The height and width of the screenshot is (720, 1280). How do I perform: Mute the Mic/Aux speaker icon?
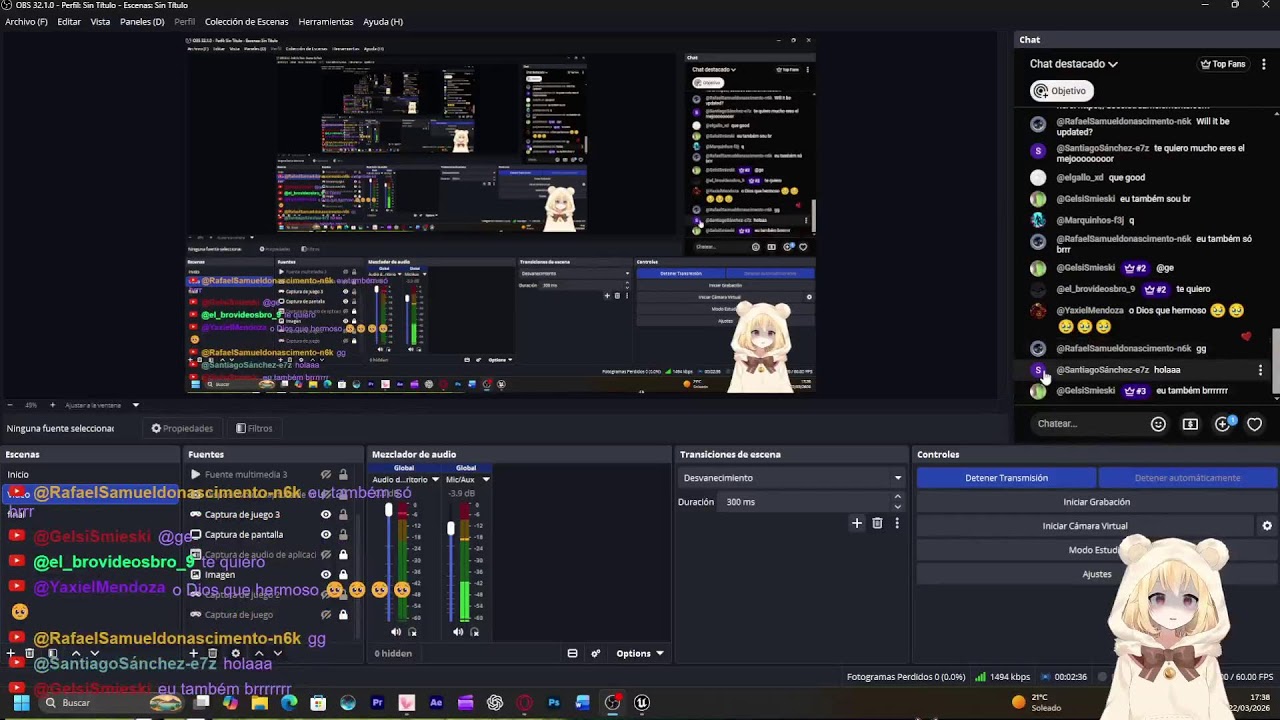(x=458, y=632)
